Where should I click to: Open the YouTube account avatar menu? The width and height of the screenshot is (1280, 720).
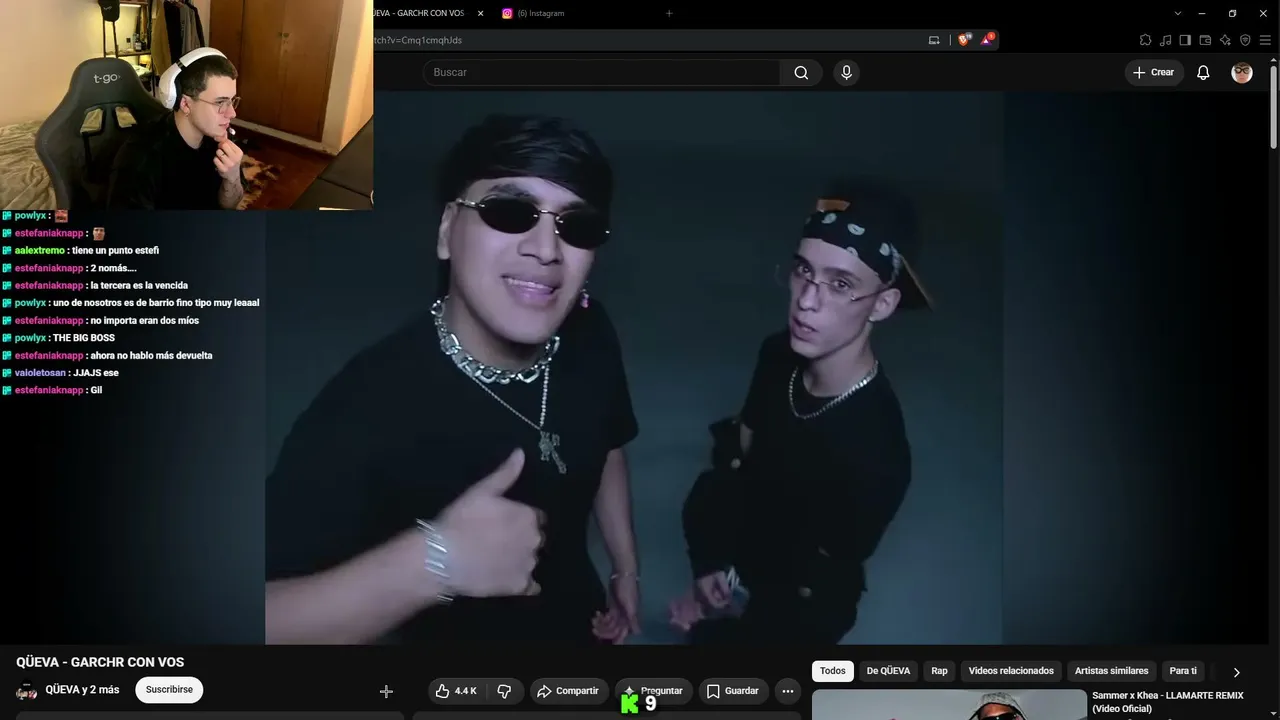tap(1242, 72)
